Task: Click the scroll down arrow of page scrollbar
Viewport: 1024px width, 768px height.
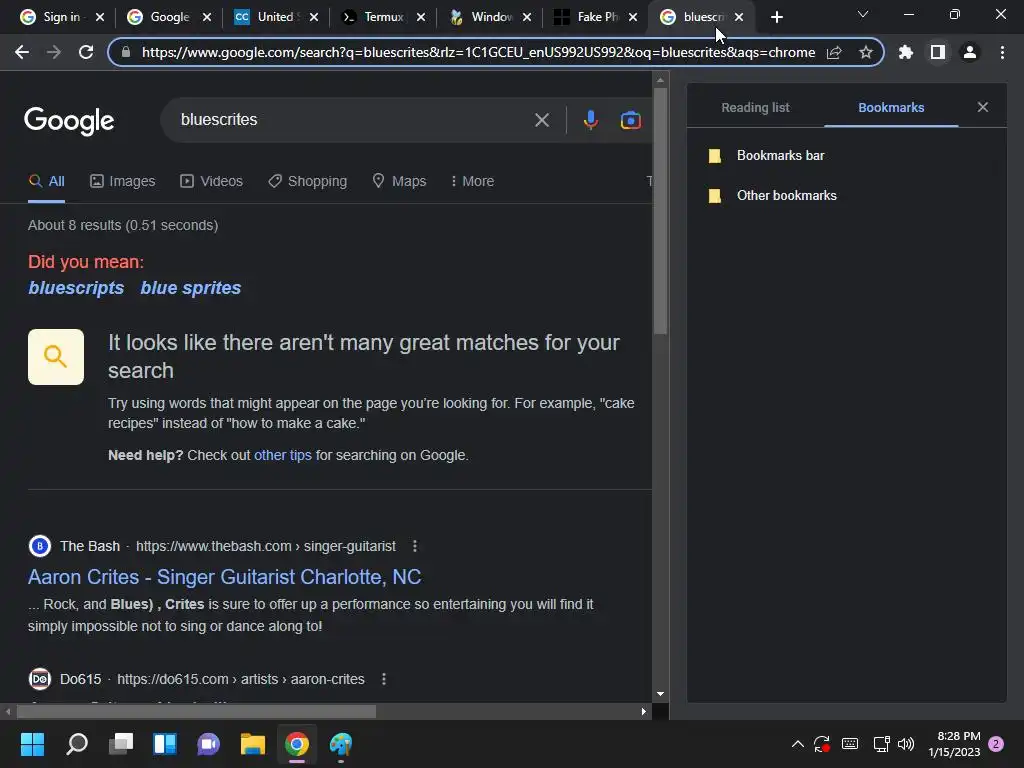Action: [x=660, y=694]
